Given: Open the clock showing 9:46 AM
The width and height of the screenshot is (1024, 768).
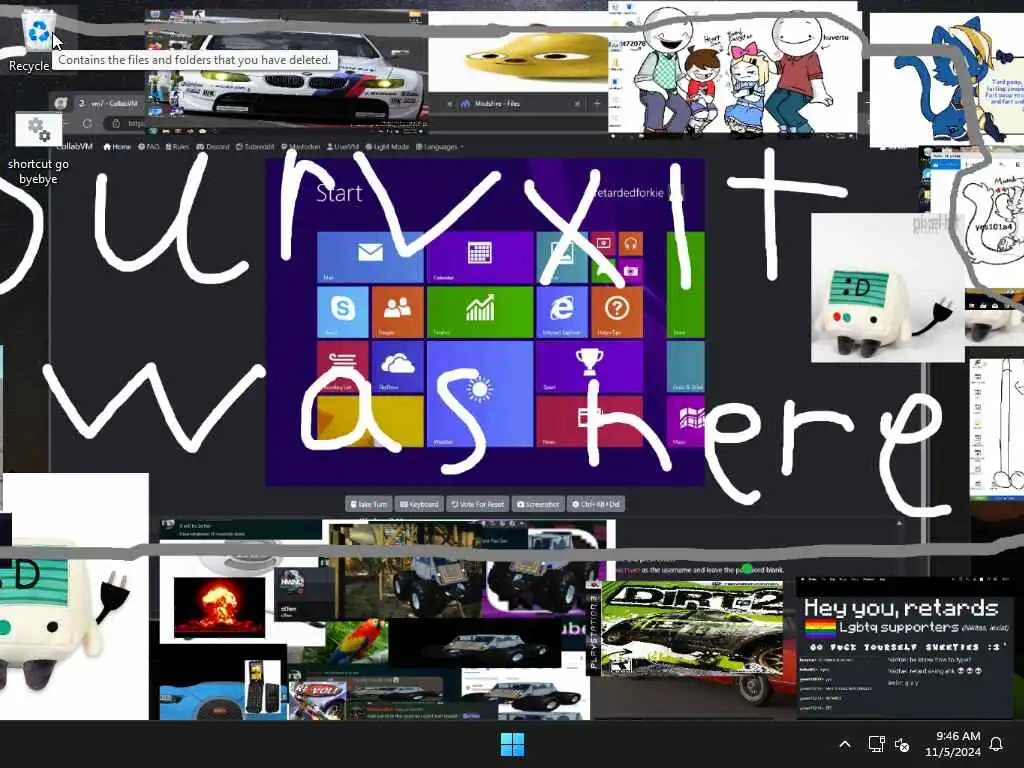Looking at the screenshot, I should click(x=953, y=744).
